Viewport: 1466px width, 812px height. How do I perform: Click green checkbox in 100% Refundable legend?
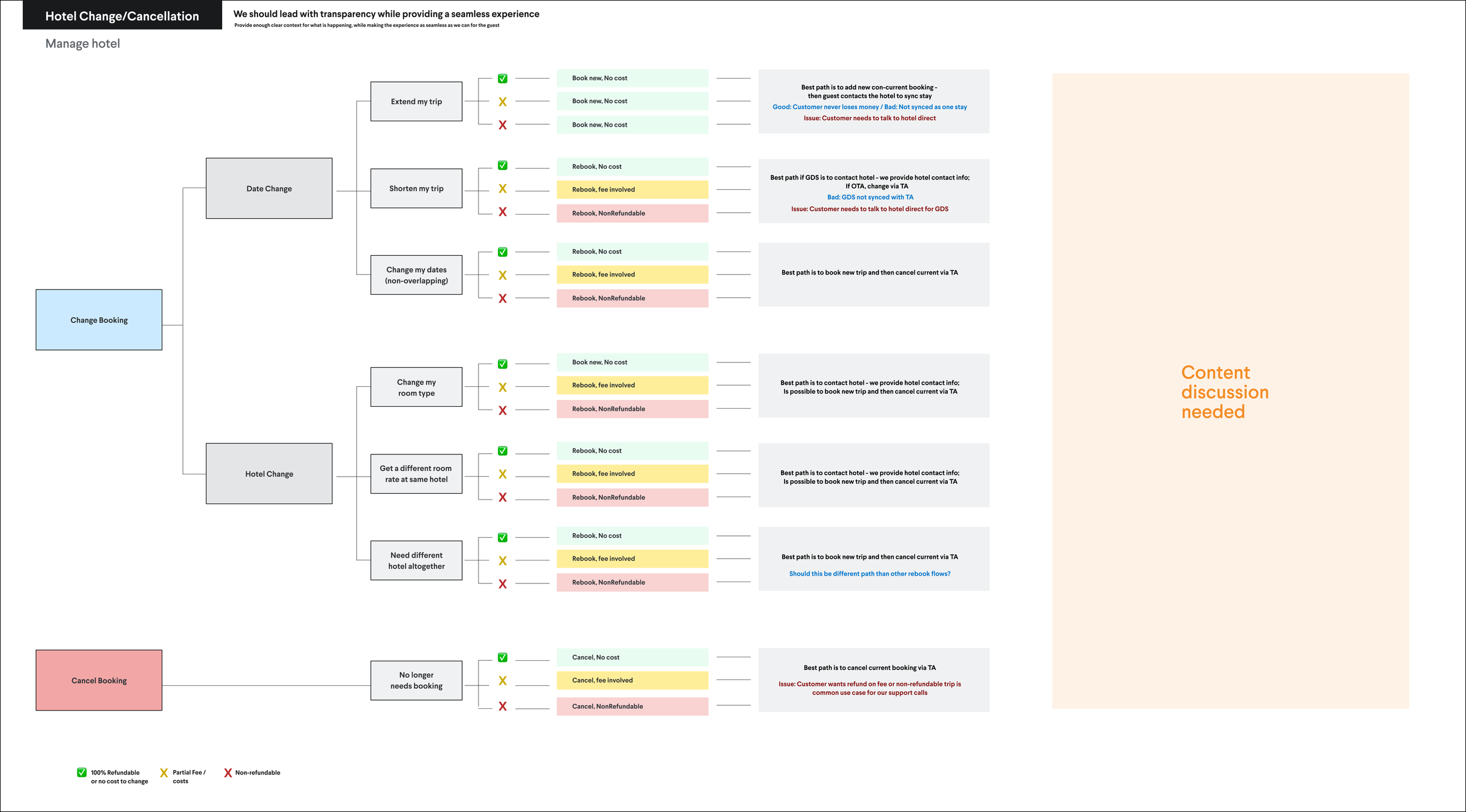point(82,773)
